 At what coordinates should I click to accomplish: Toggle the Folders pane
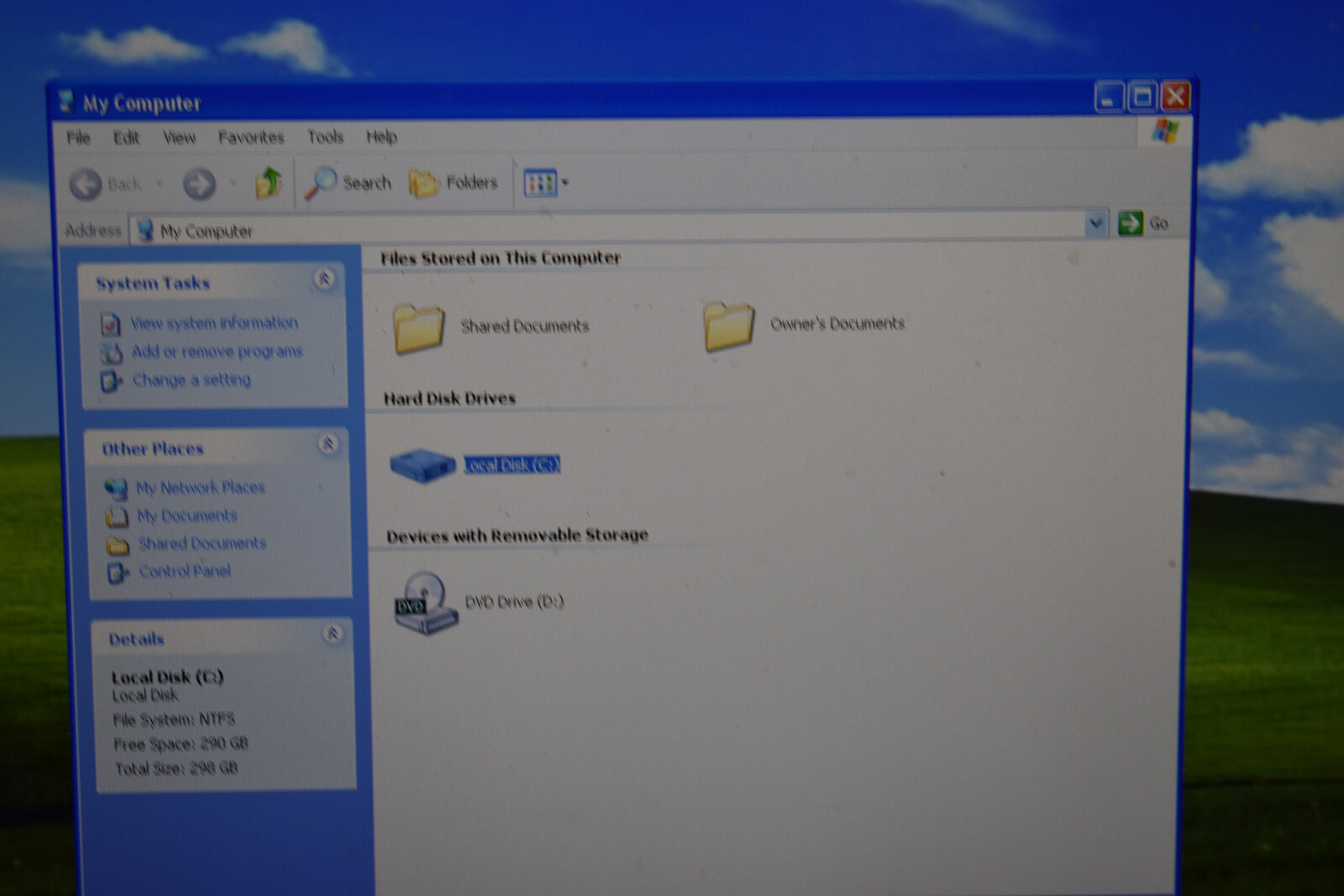coord(454,182)
